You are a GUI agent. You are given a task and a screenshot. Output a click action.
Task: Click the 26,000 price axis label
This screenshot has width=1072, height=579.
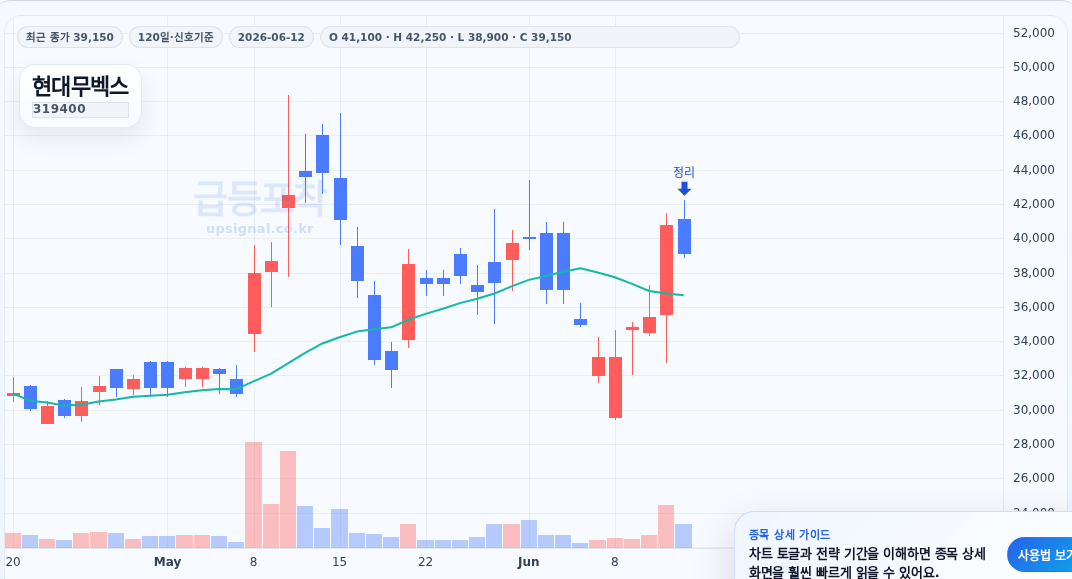[1034, 478]
